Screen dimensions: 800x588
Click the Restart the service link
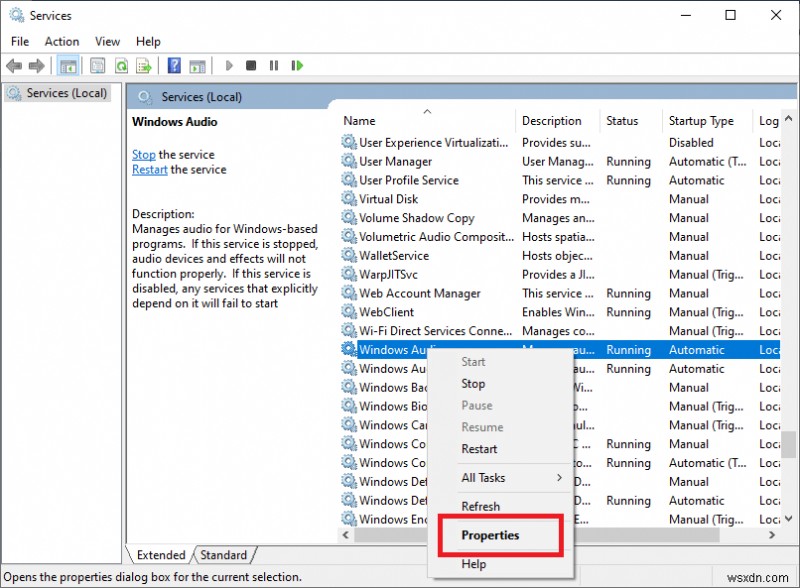[x=149, y=169]
